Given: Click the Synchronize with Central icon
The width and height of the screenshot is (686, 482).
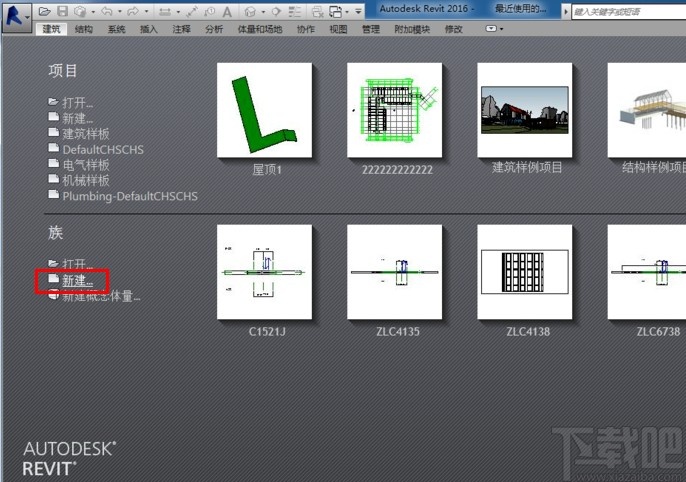Looking at the screenshot, I should click(x=80, y=11).
